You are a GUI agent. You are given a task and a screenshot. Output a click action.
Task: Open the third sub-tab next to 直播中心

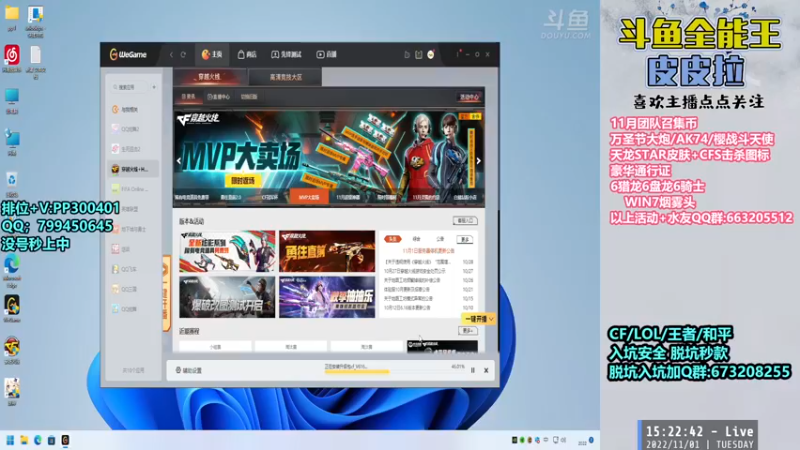click(x=249, y=96)
